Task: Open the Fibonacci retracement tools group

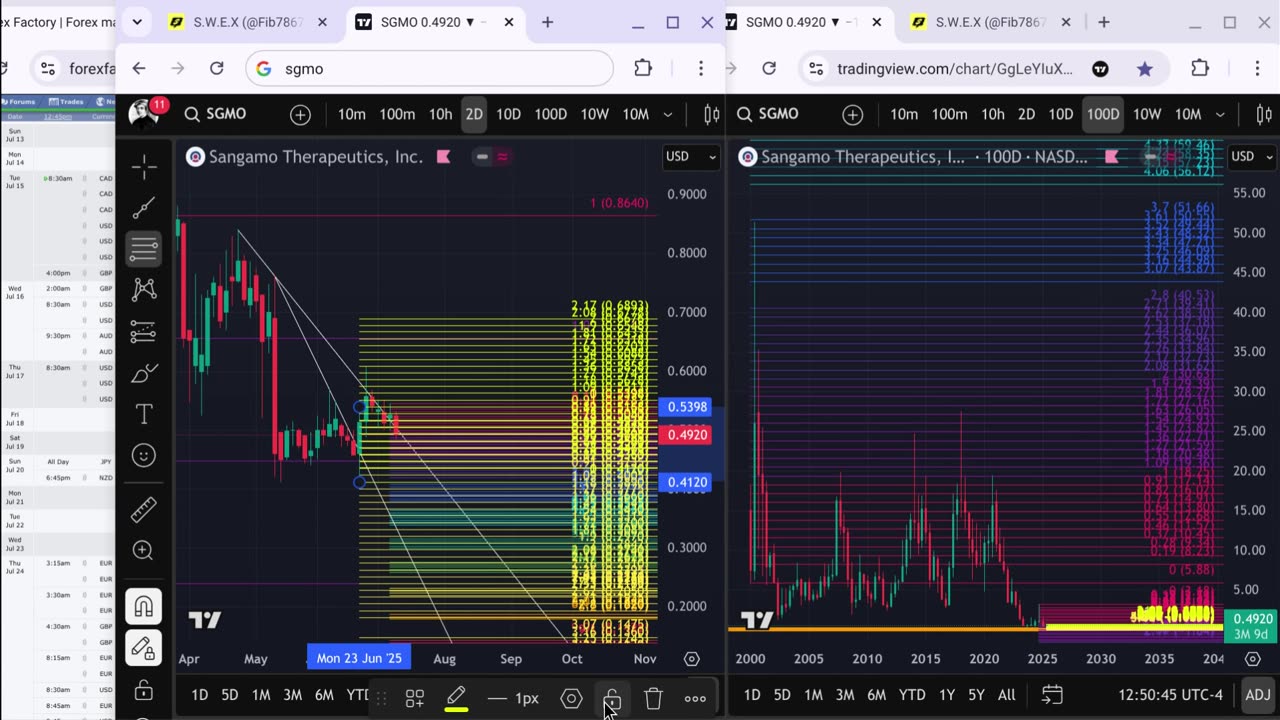Action: [x=144, y=248]
